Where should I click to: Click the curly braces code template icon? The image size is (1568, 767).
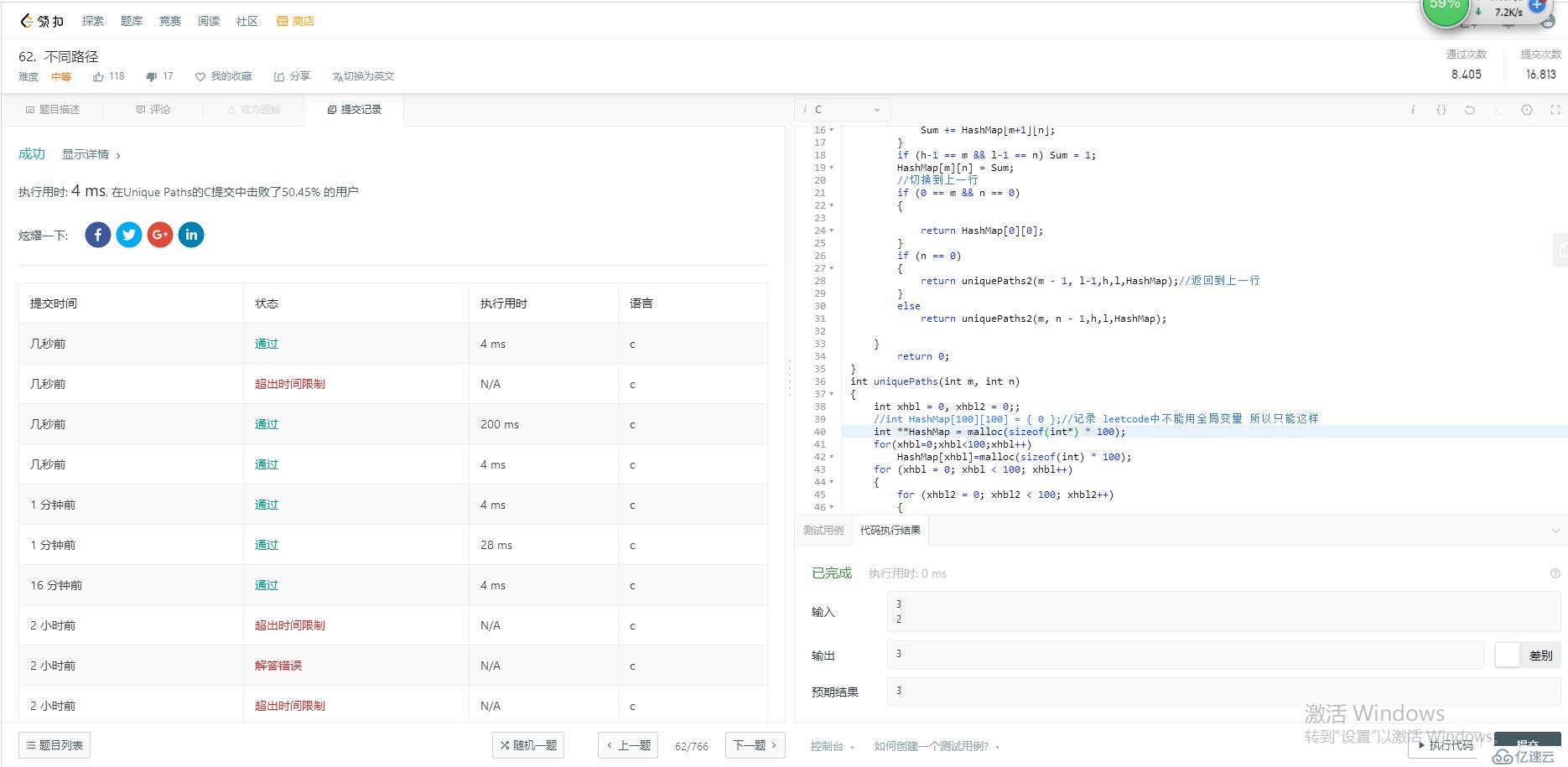click(1441, 110)
